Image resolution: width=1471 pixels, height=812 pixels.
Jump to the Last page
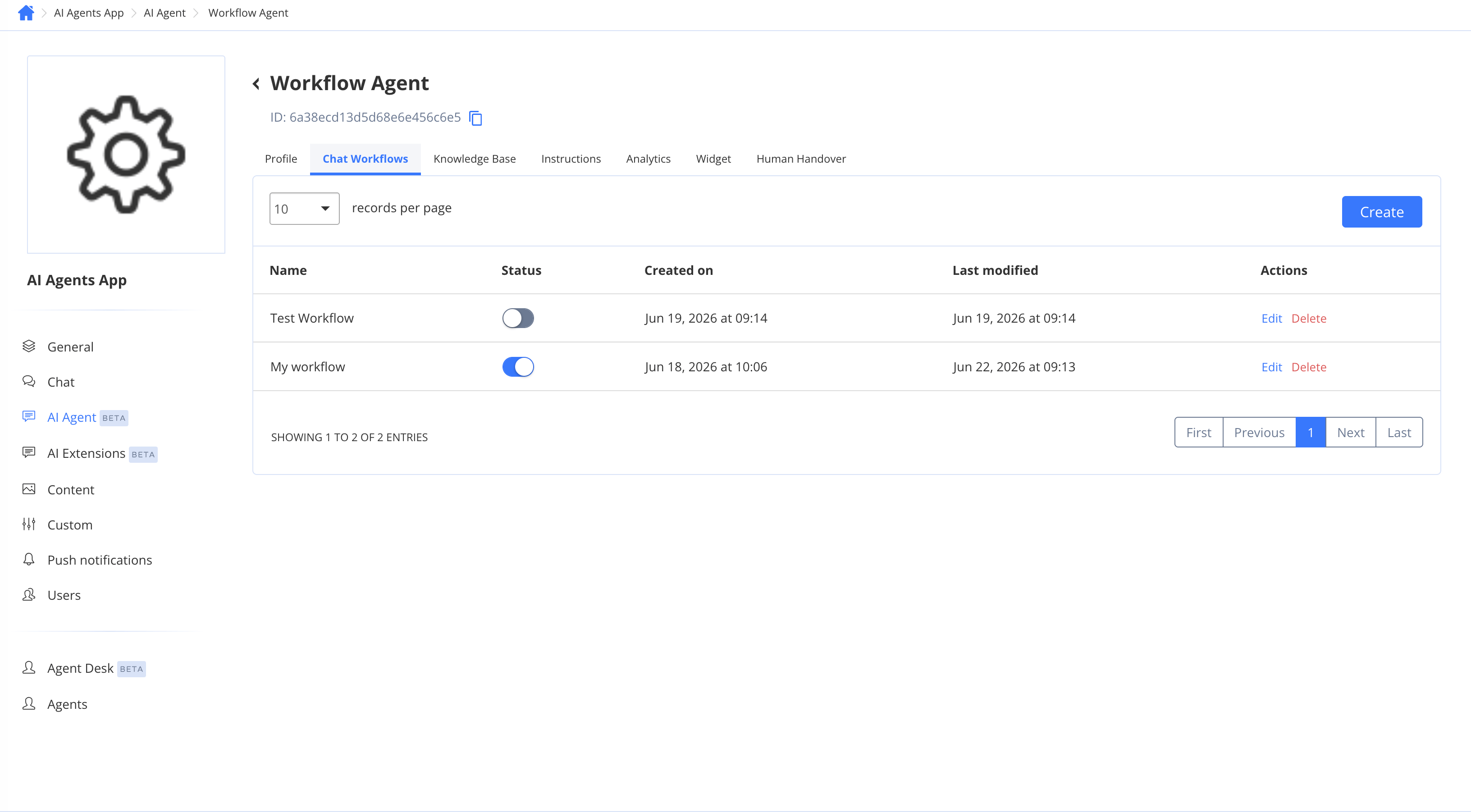(1399, 432)
